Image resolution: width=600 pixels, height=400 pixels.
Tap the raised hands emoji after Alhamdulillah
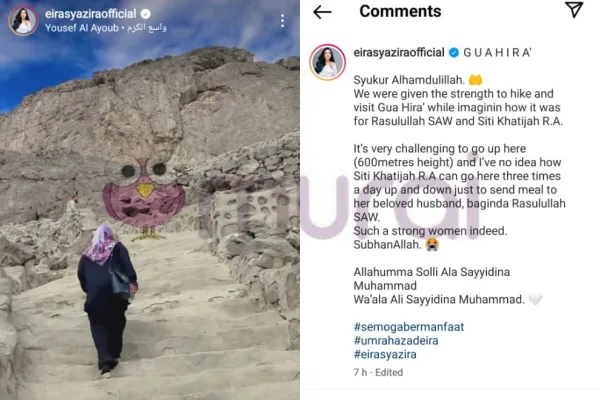coord(475,80)
